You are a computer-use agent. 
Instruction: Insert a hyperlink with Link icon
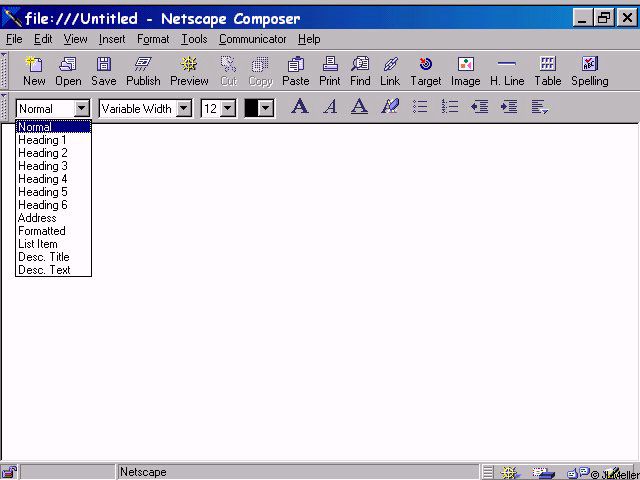[x=390, y=71]
